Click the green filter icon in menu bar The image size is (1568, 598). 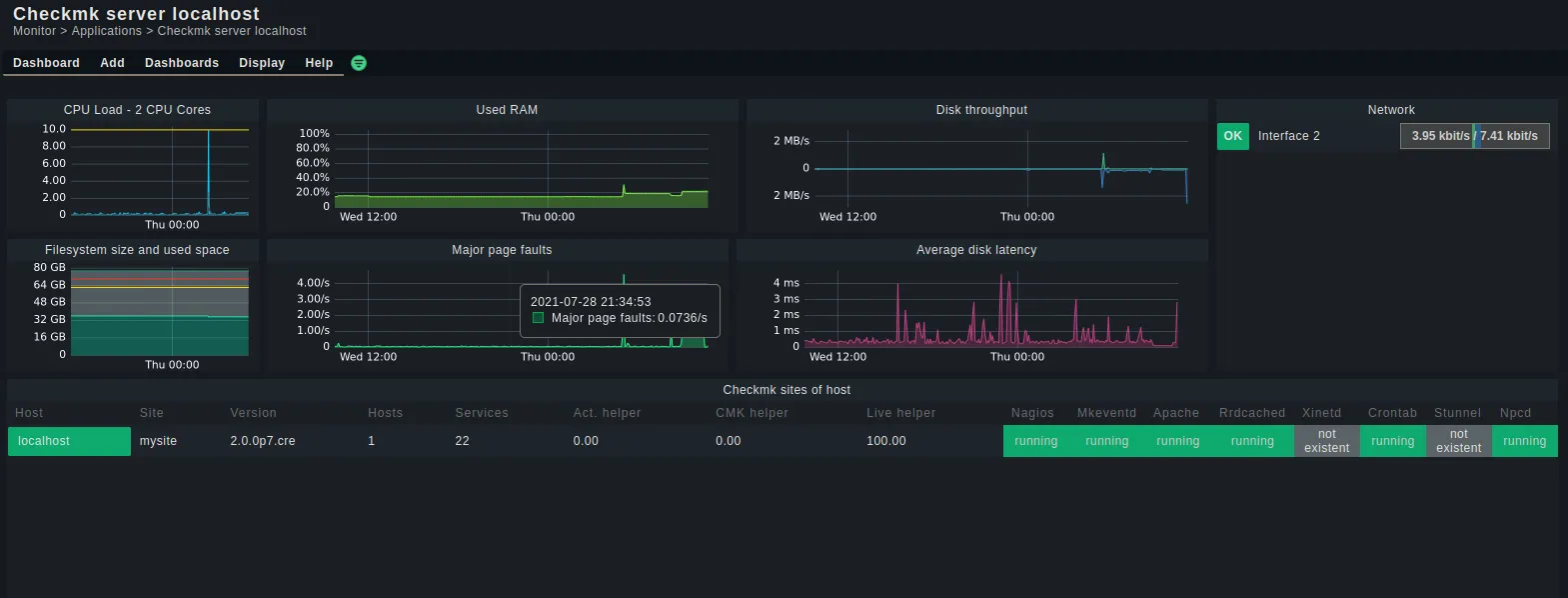[359, 63]
